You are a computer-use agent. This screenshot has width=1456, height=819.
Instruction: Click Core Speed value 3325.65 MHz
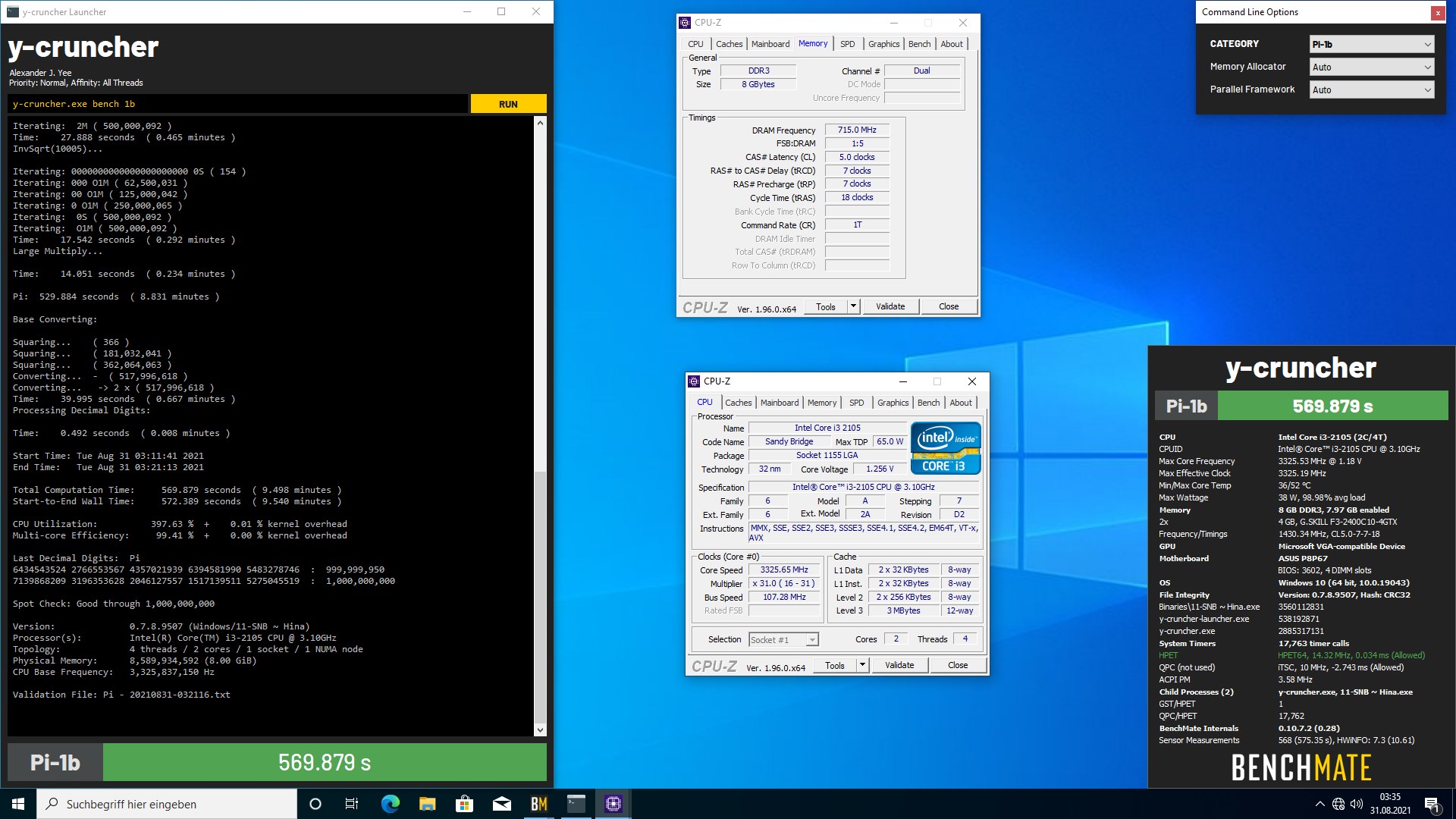(x=784, y=570)
